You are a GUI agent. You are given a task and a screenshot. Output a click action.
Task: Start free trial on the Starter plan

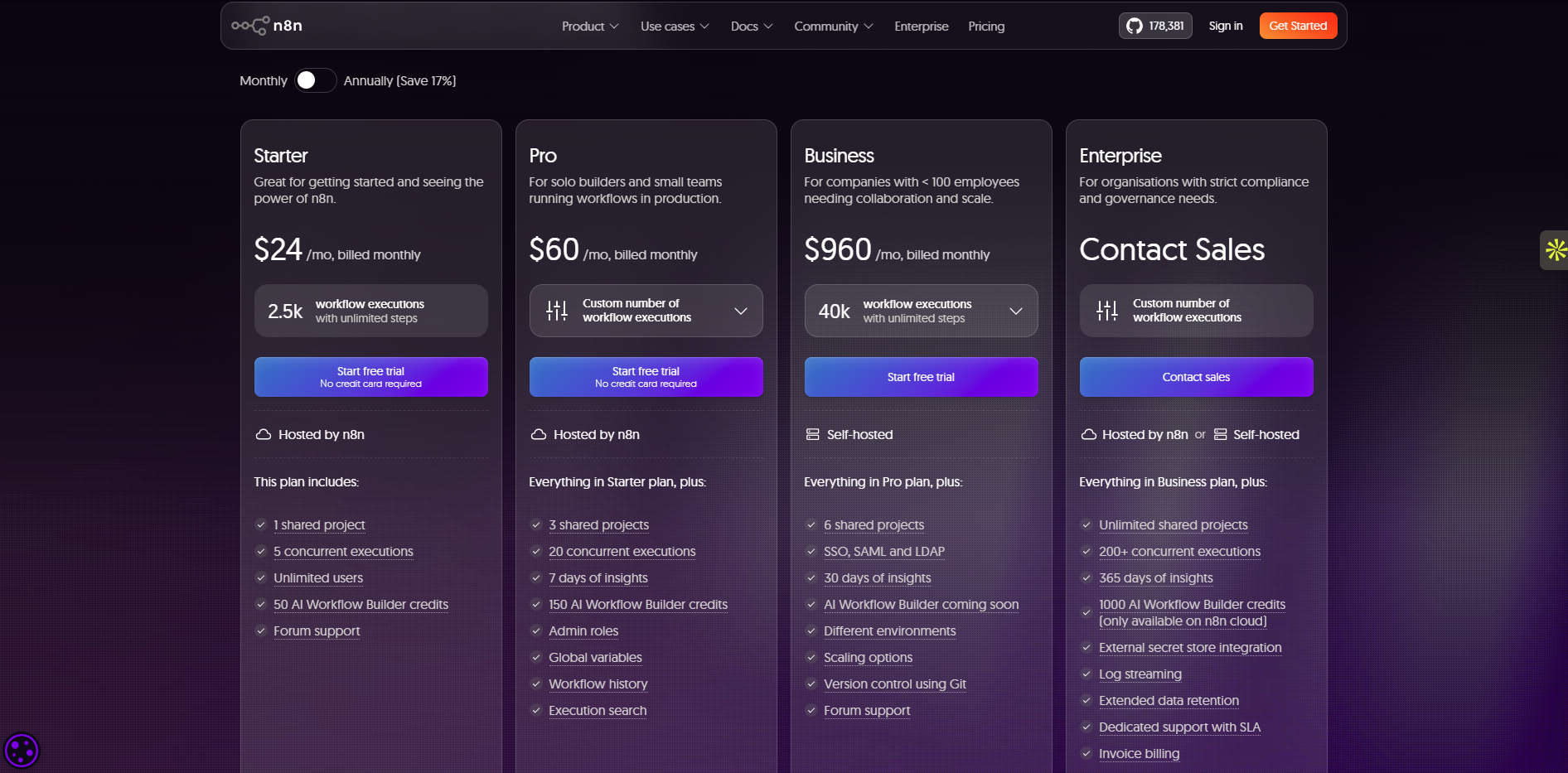coord(370,377)
